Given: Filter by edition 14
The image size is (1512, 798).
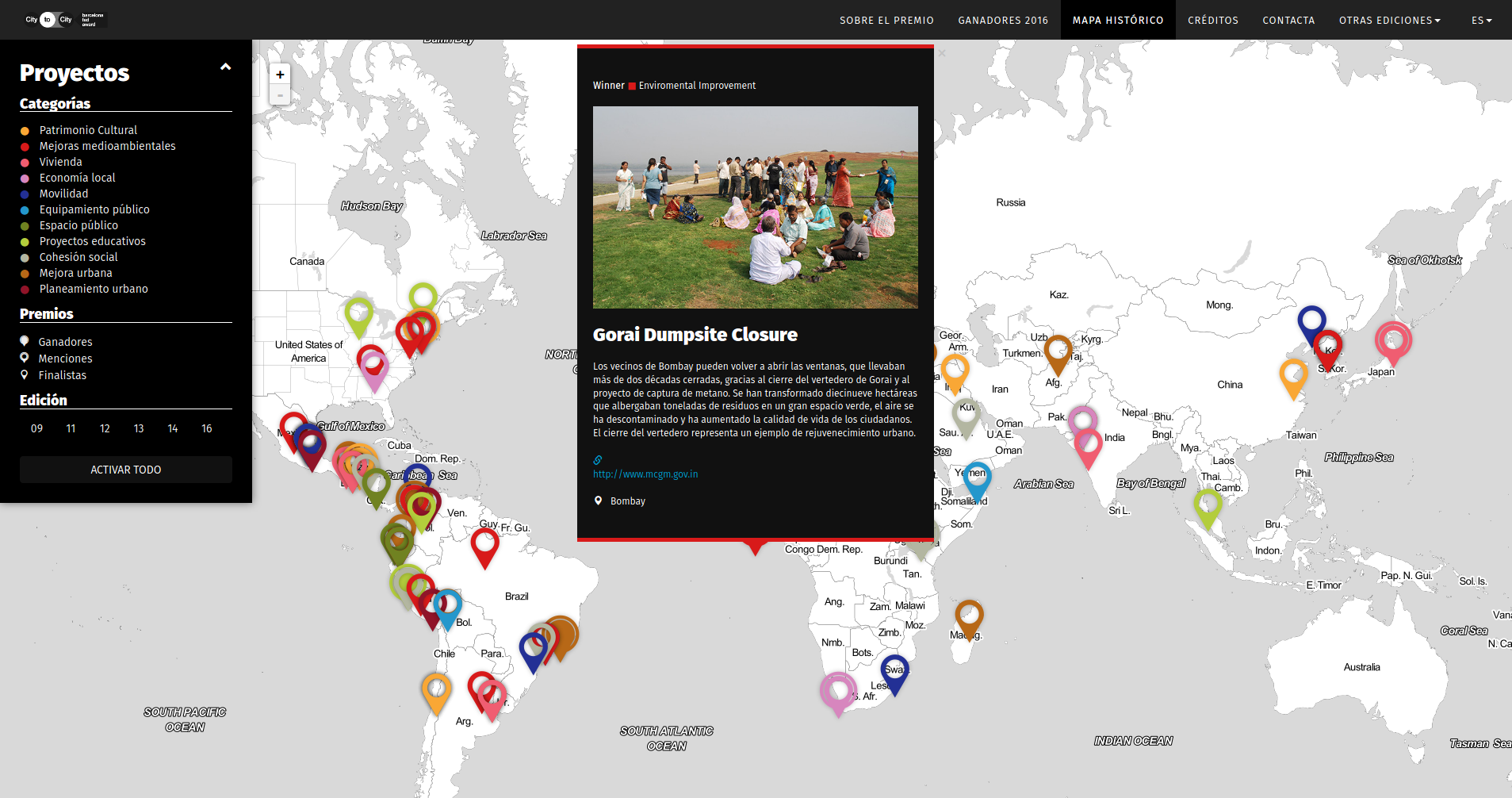Looking at the screenshot, I should 173,428.
